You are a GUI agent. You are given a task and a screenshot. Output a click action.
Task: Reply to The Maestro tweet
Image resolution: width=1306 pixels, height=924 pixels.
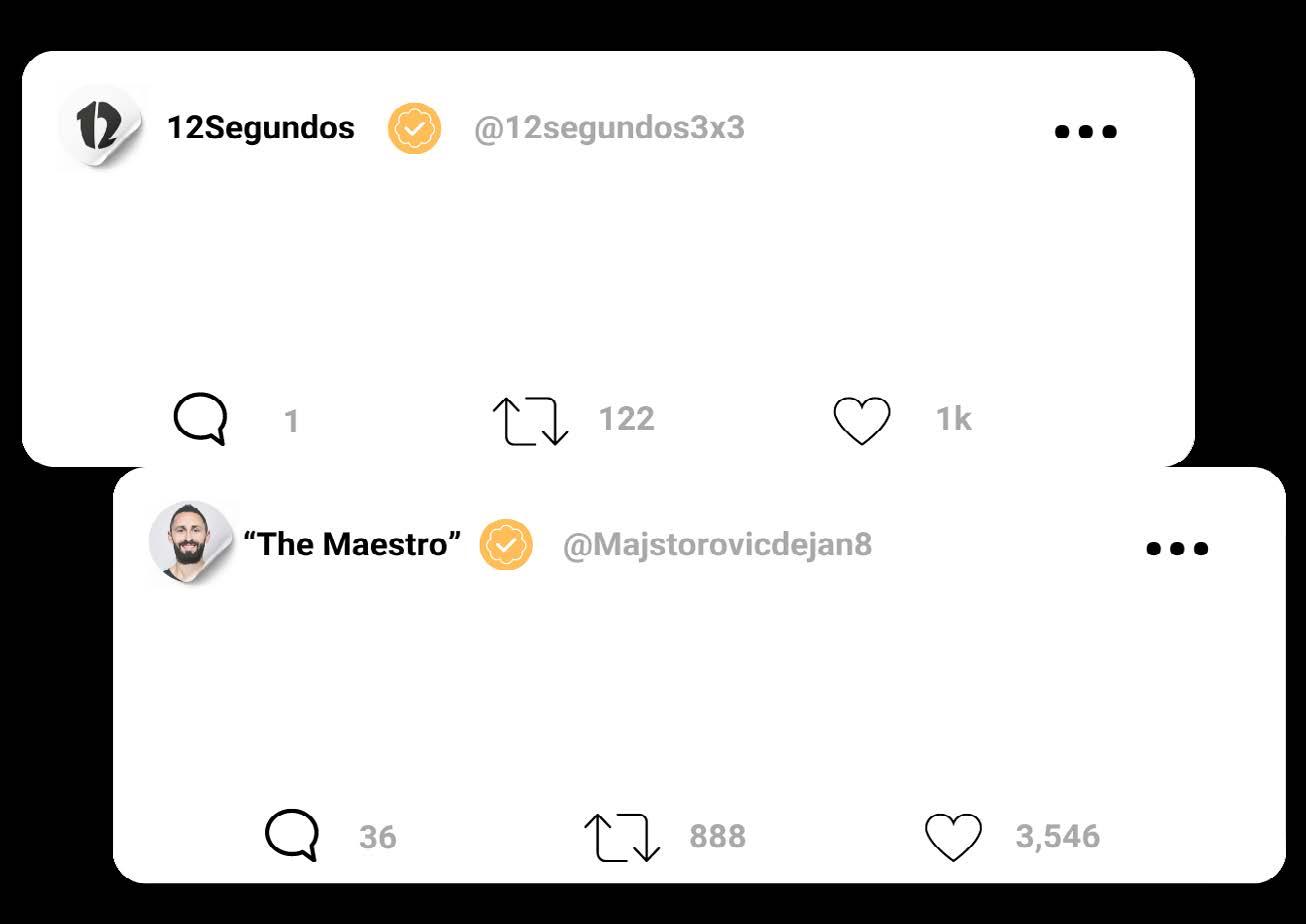(292, 835)
